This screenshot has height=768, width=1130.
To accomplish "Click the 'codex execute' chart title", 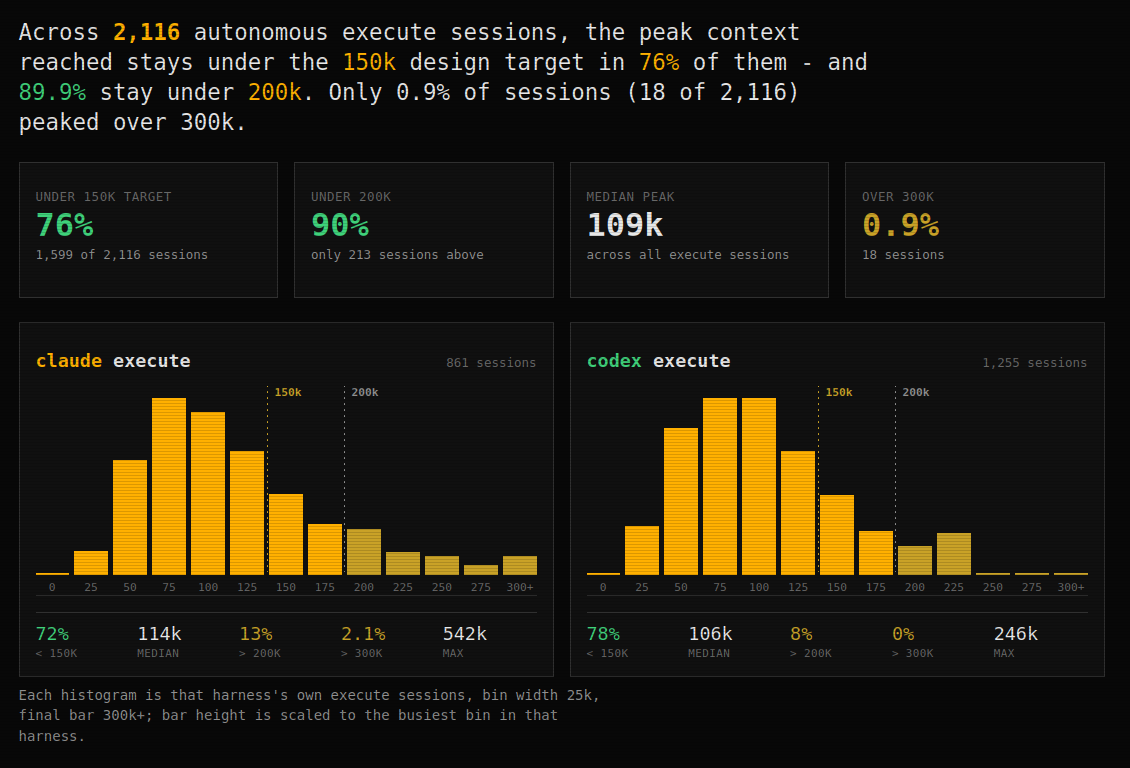I will point(658,361).
